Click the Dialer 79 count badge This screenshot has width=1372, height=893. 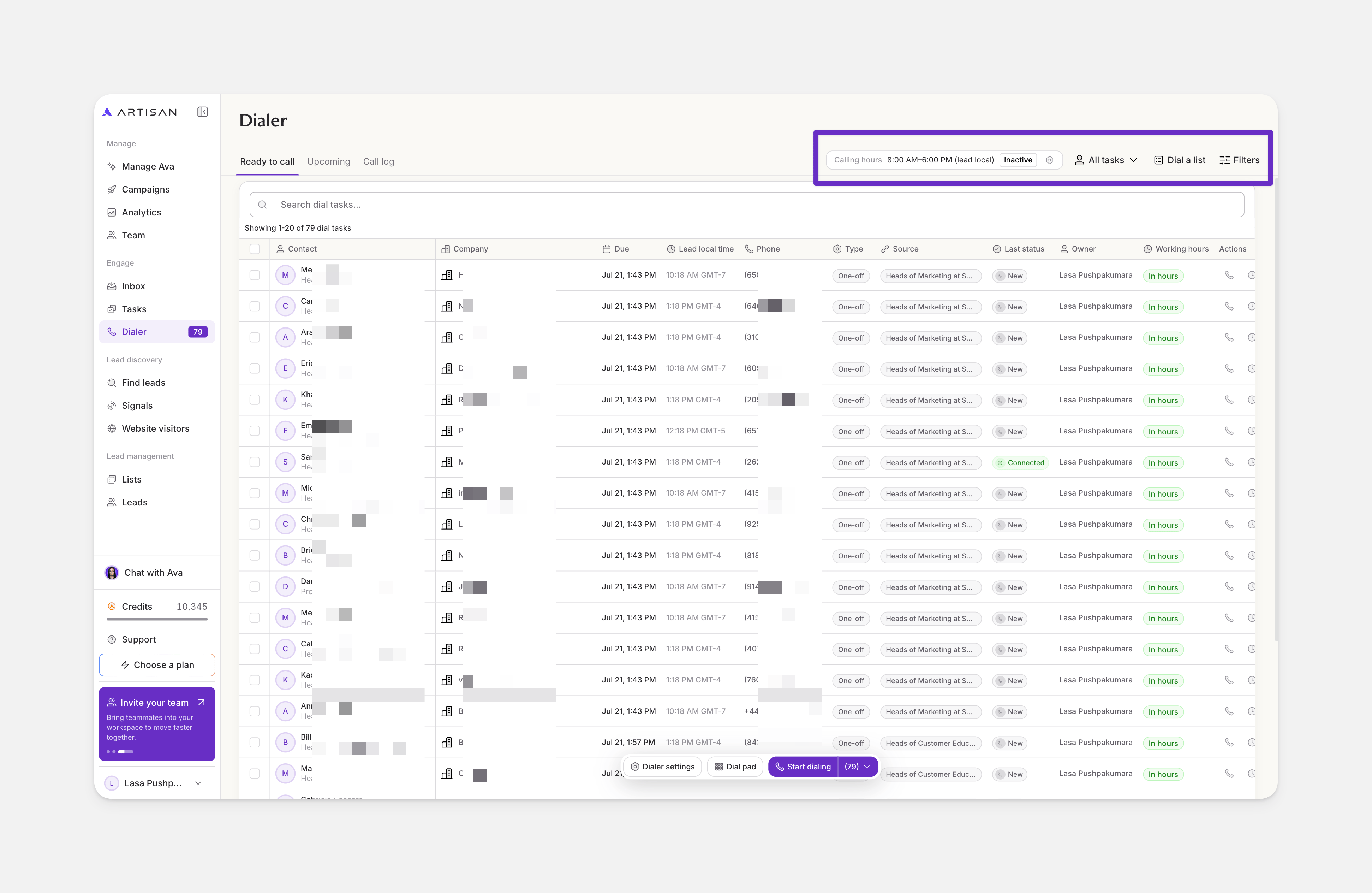coord(198,332)
